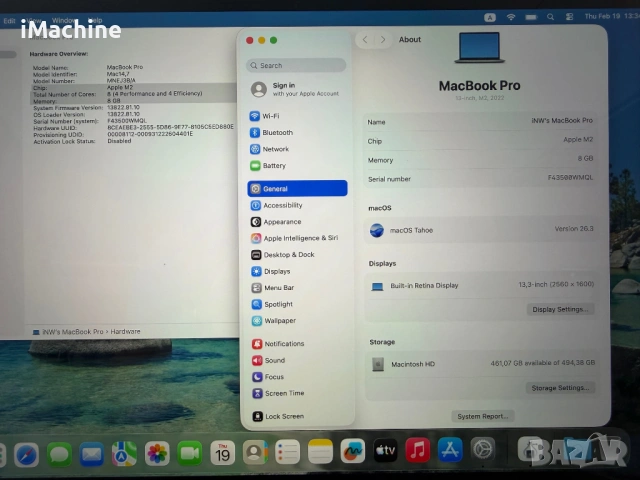640x480 pixels.
Task: Open Appearance settings
Action: tap(297, 222)
